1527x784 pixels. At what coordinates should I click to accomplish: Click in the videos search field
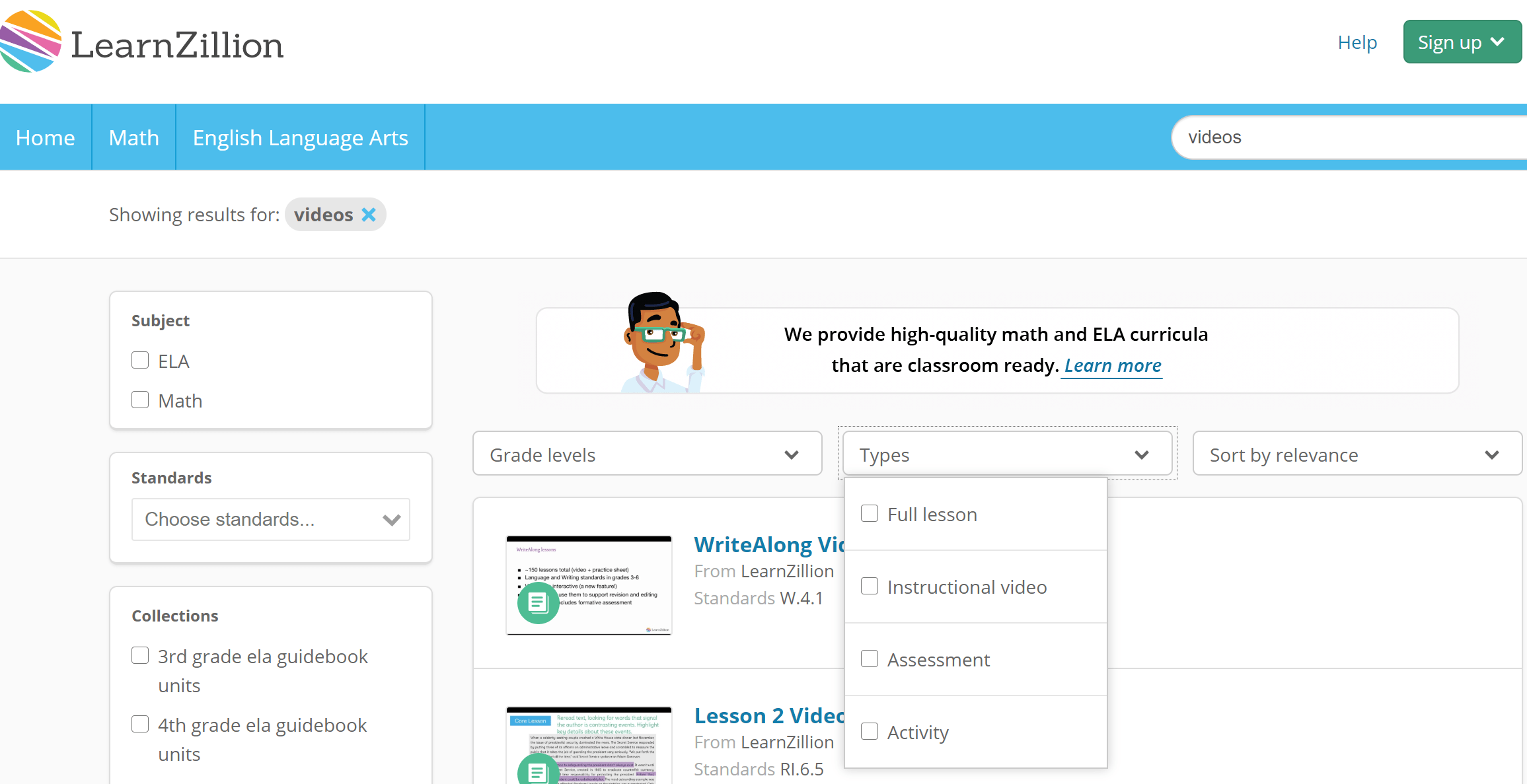pos(1348,137)
